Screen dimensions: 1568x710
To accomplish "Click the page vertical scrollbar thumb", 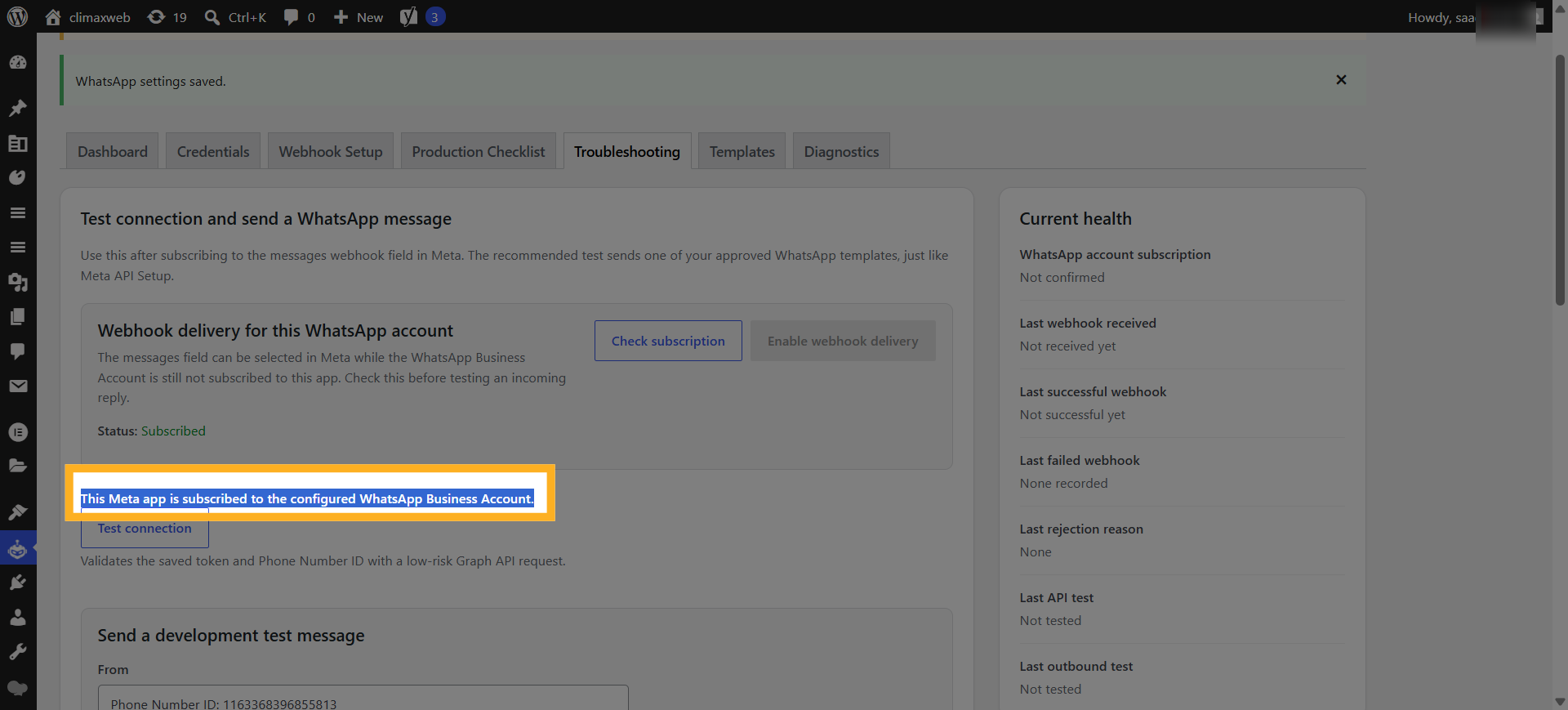I will (x=1561, y=180).
